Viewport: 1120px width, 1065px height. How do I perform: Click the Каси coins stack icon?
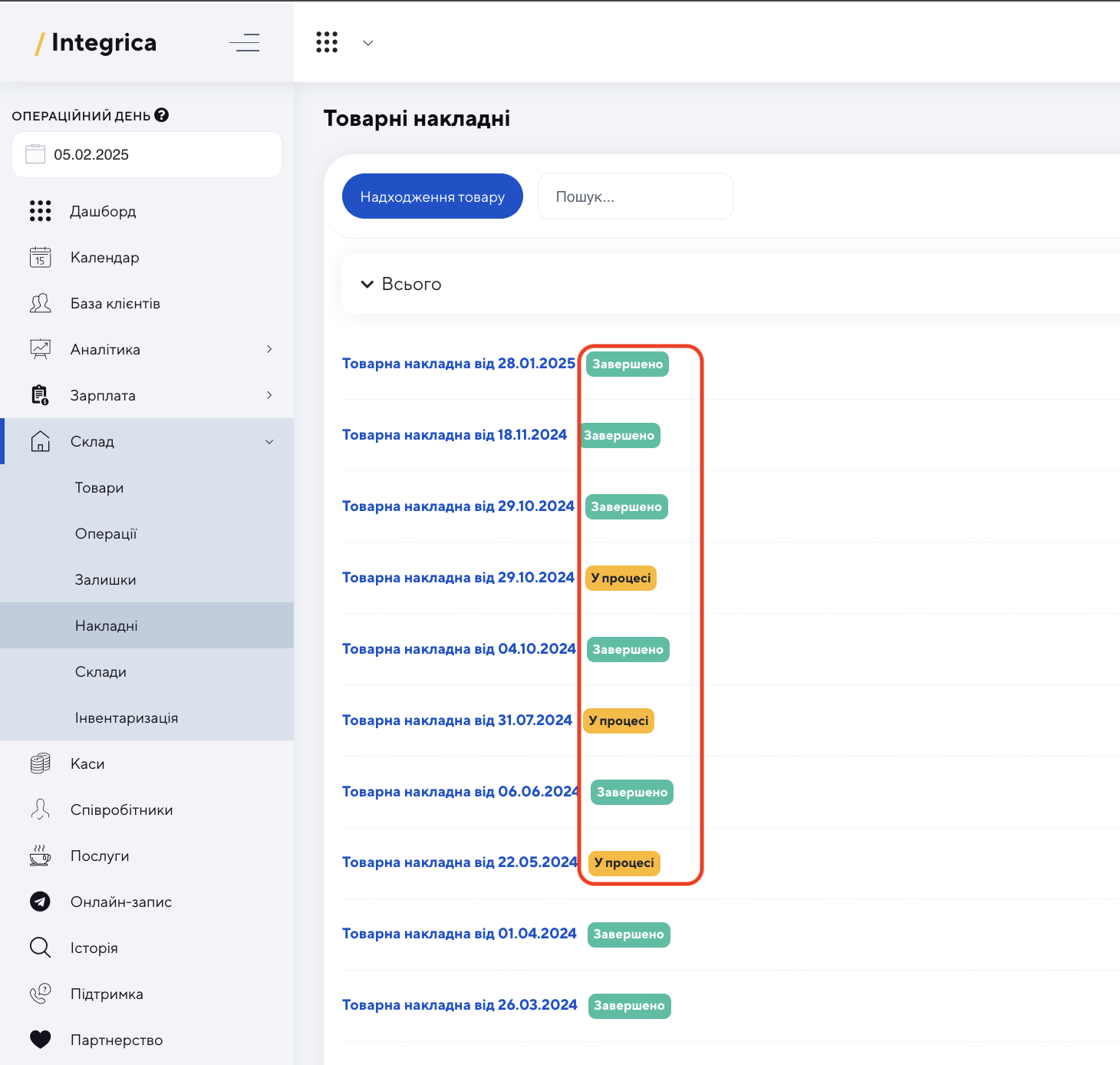coord(40,763)
